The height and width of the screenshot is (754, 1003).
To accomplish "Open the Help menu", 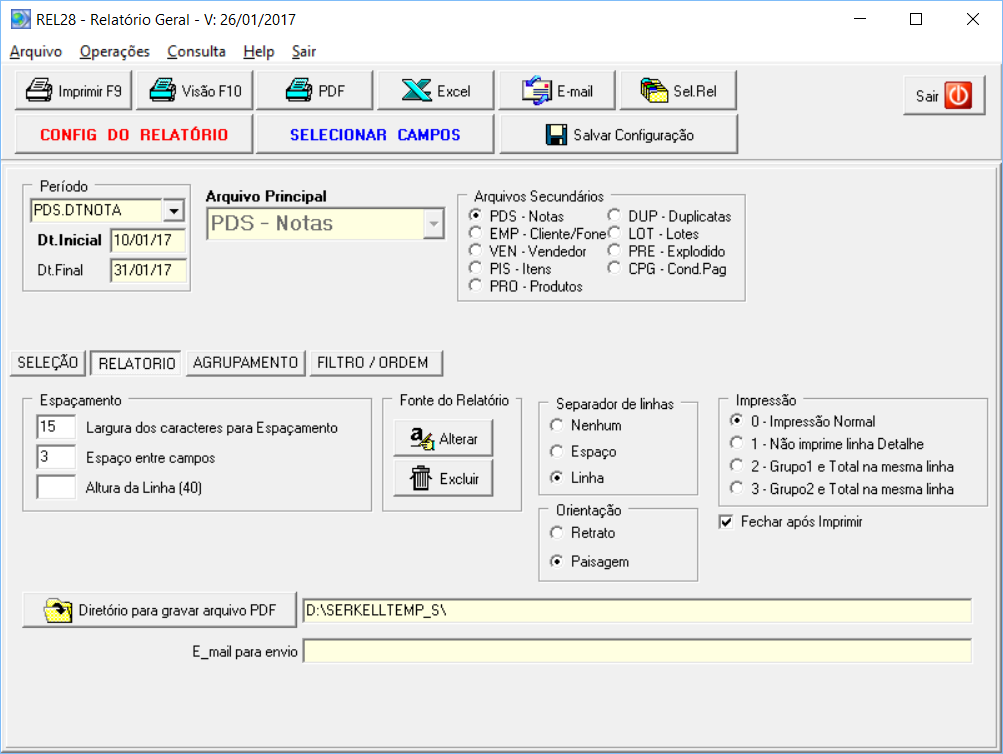I will [259, 52].
